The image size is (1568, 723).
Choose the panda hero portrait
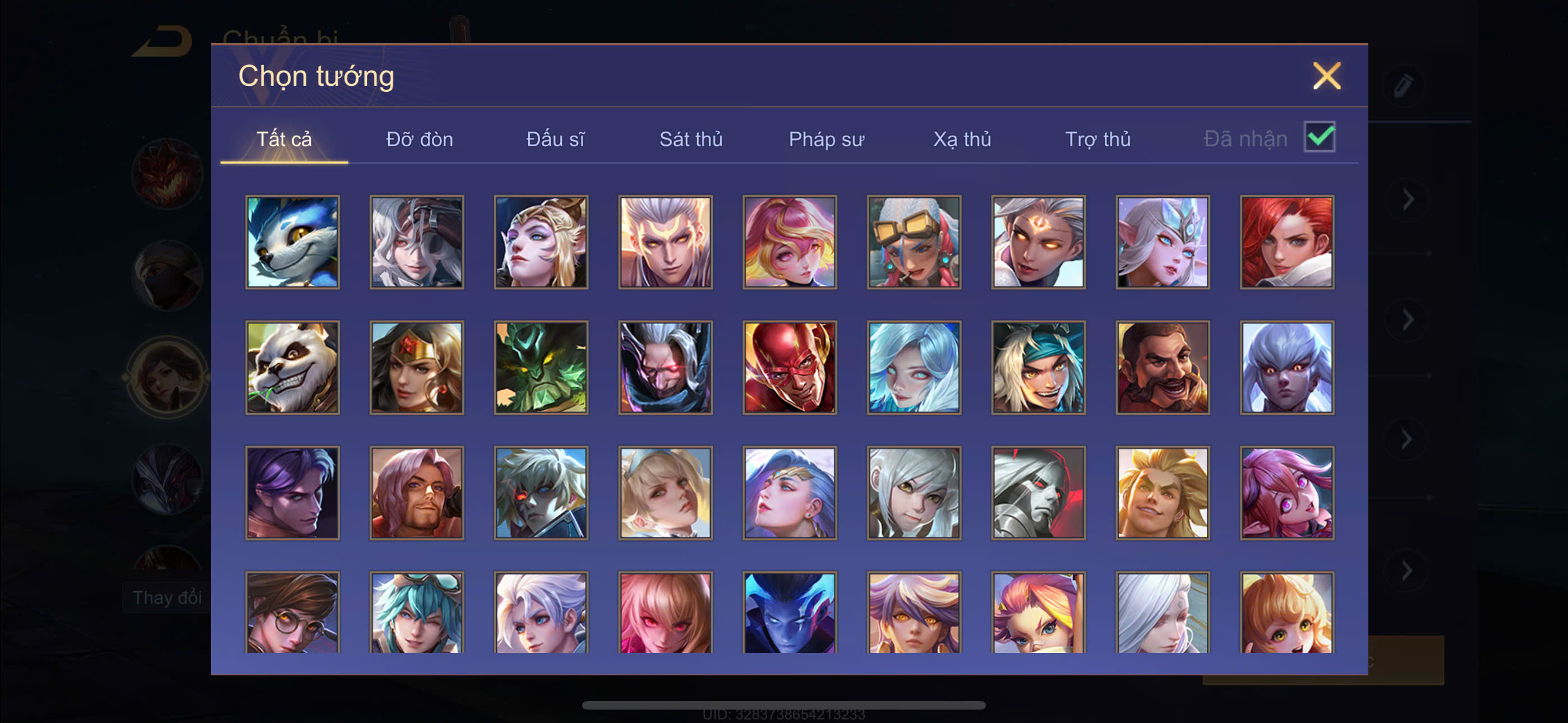(292, 367)
